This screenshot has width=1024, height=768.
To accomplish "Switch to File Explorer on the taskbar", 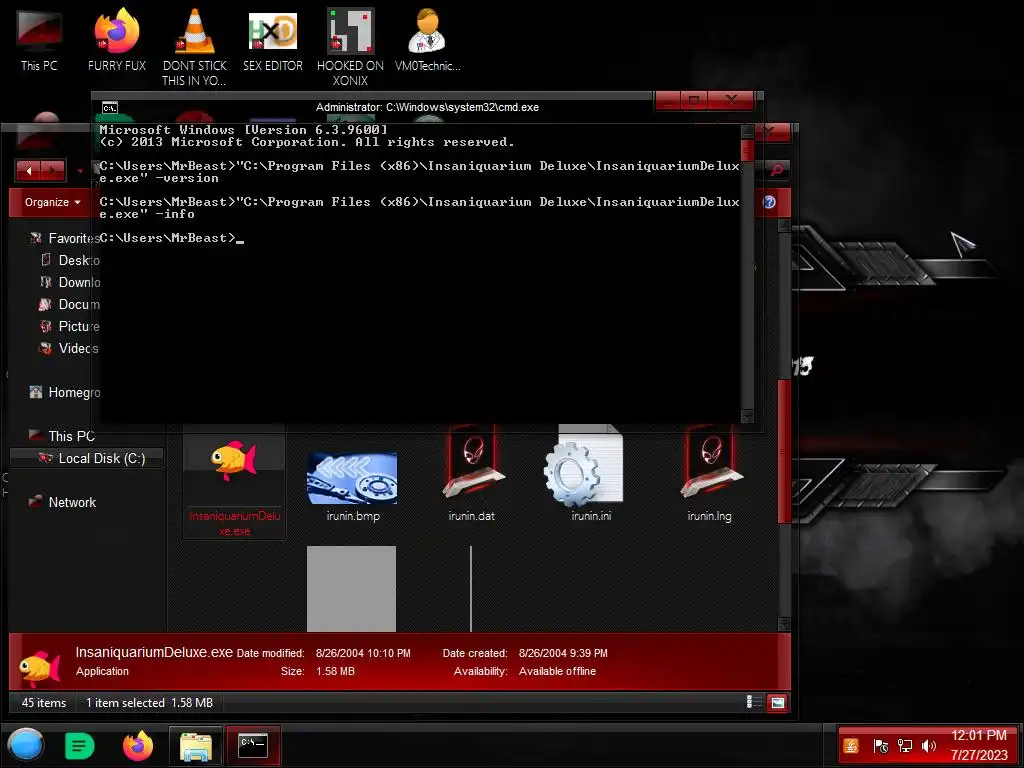I will click(196, 746).
